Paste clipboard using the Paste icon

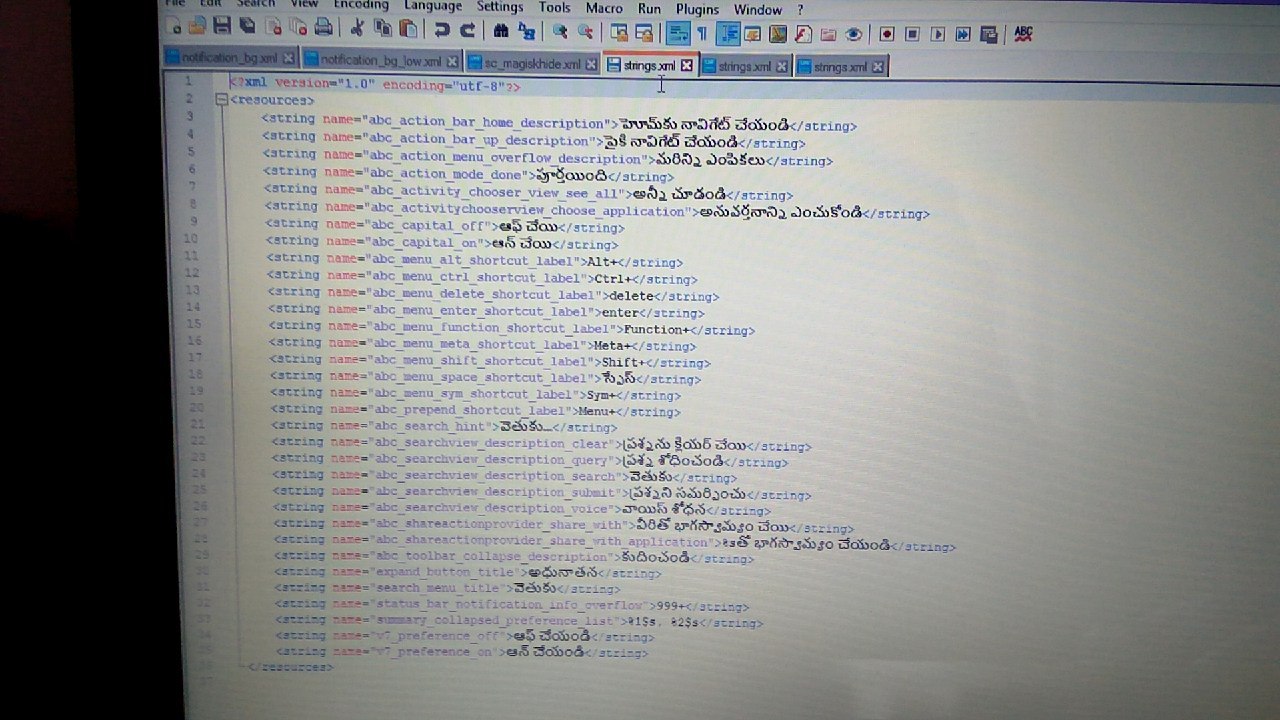point(408,28)
